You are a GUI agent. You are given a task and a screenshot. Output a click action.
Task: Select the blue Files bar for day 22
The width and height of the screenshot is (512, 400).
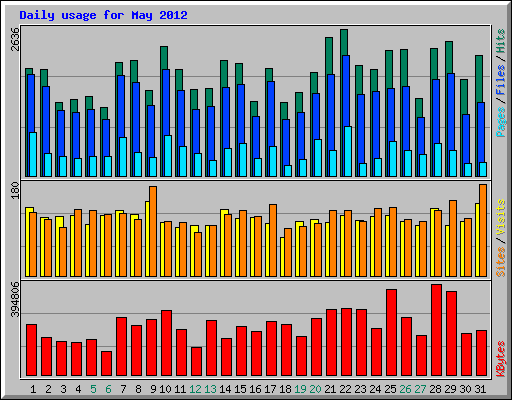coord(346,91)
